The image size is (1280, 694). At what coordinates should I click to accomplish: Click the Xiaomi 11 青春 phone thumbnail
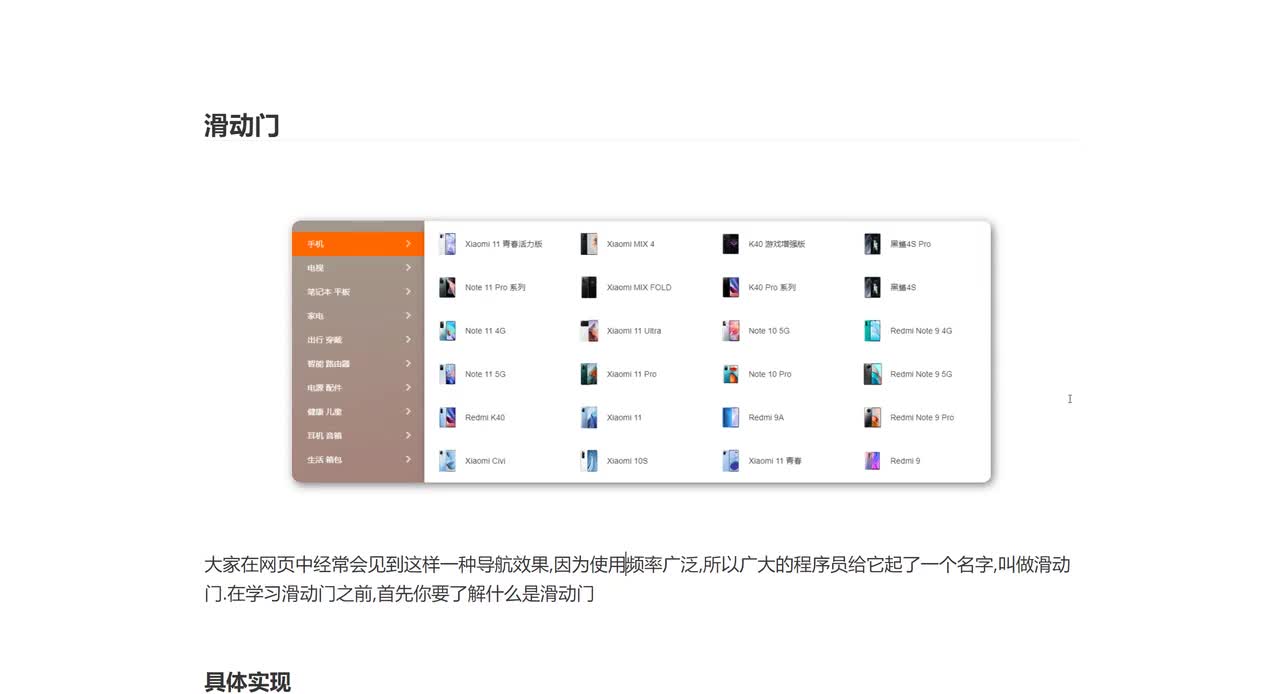[731, 461]
